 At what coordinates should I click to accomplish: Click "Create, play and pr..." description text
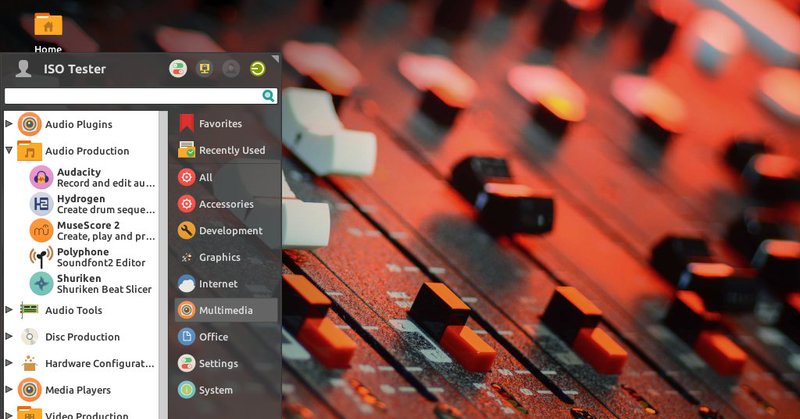pos(106,236)
